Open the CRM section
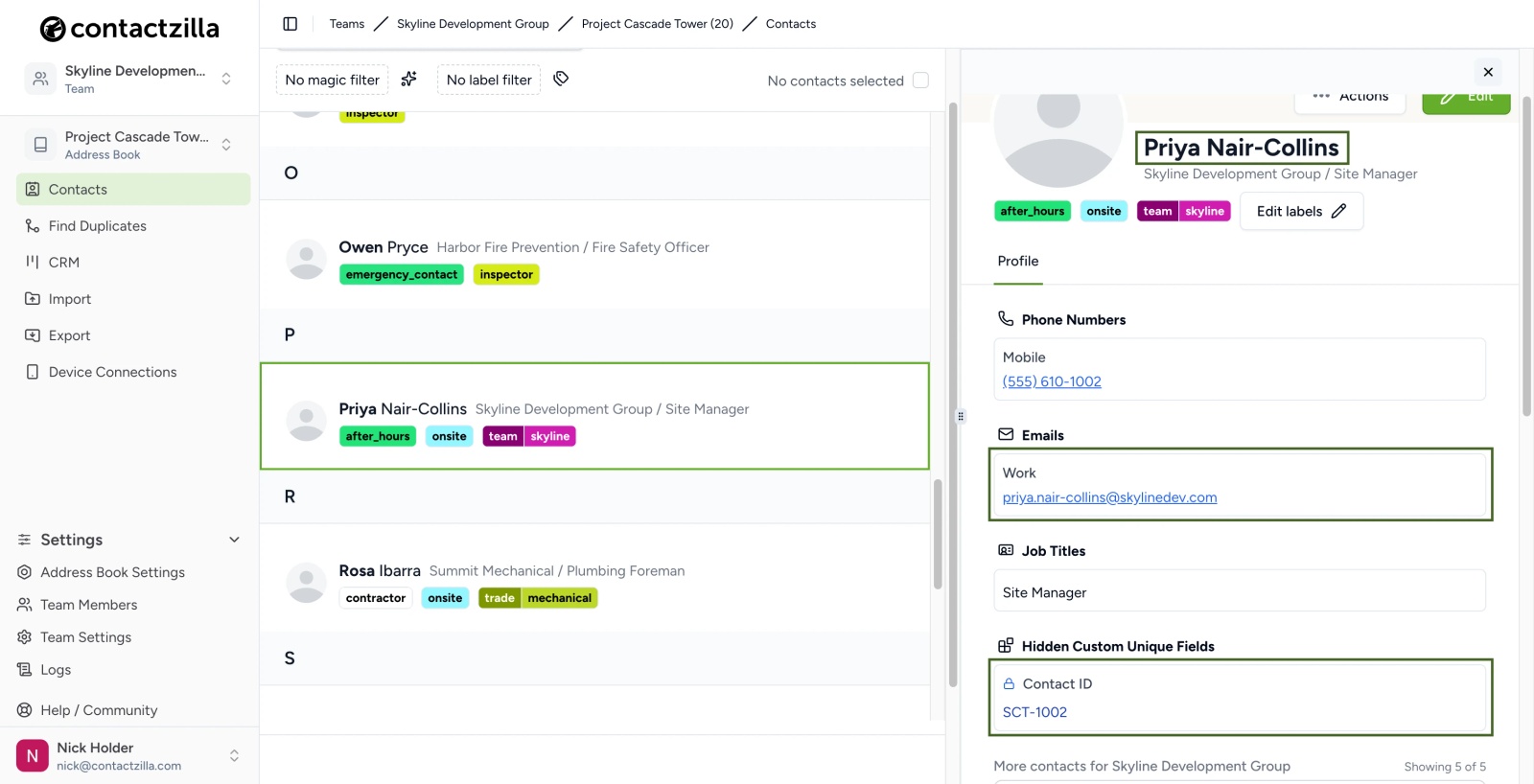This screenshot has height=784, width=1534. (133, 263)
